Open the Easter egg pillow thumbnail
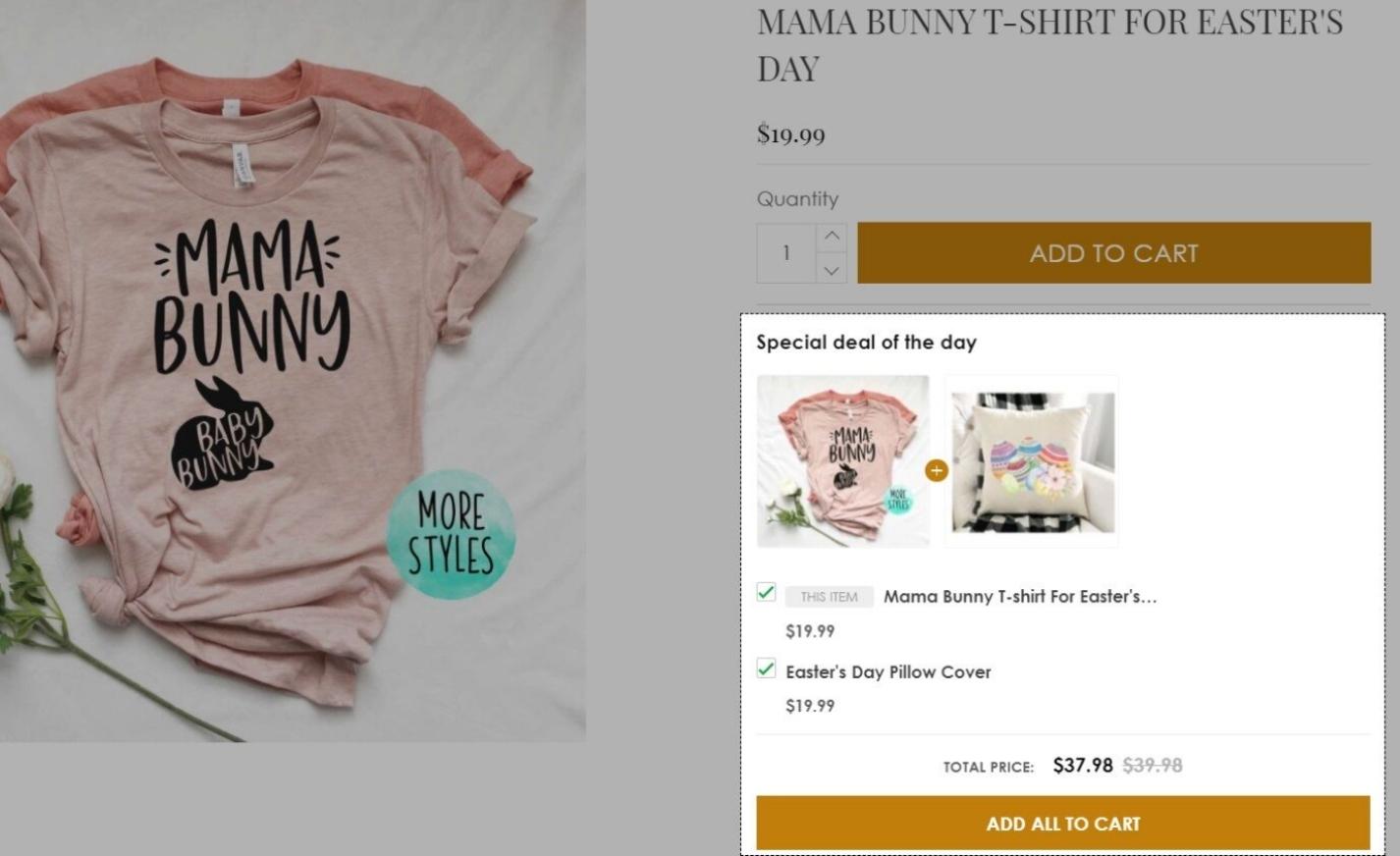The image size is (1400, 856). (x=1032, y=461)
